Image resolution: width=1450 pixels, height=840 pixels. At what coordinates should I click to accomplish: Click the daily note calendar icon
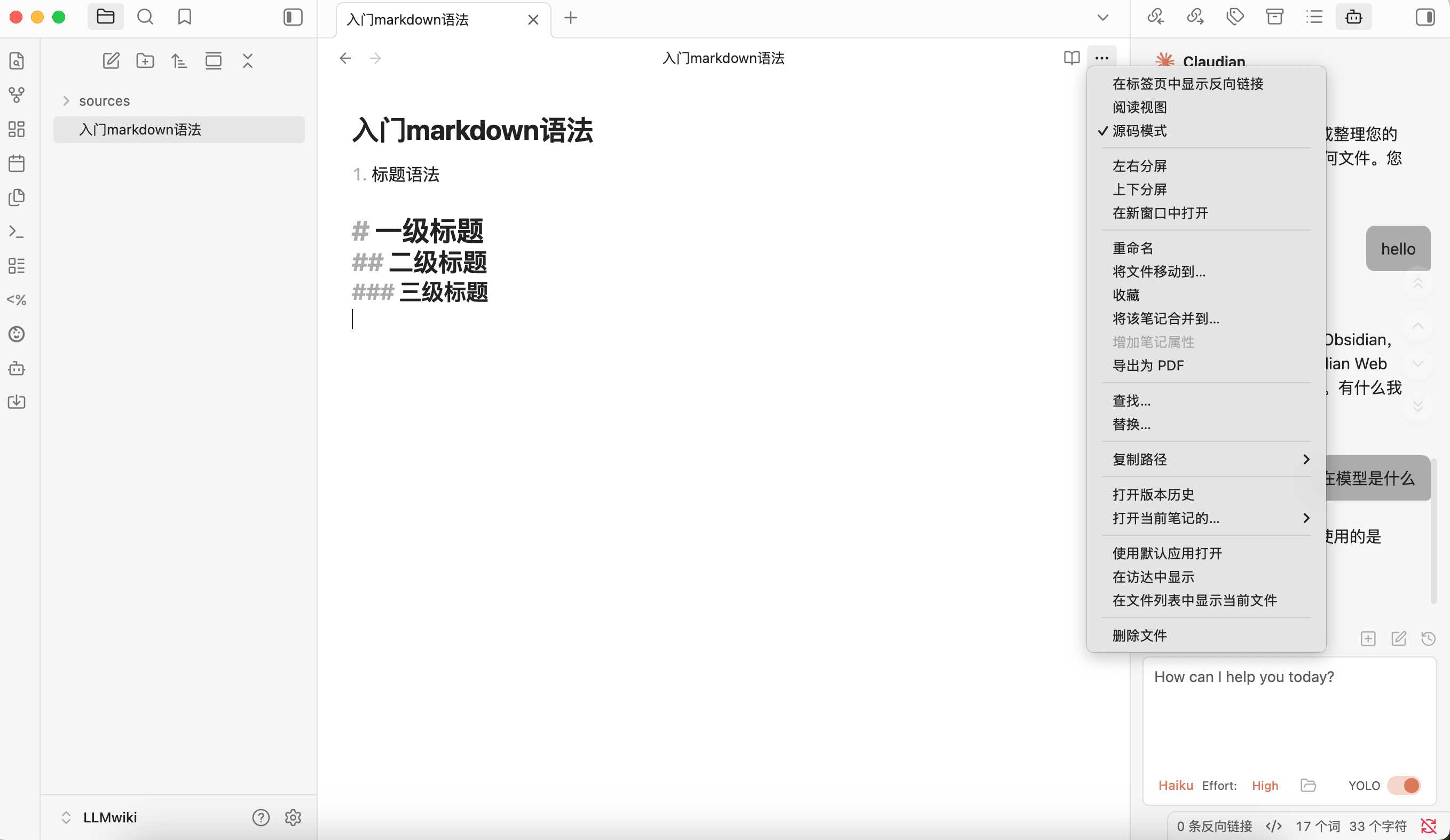17,163
